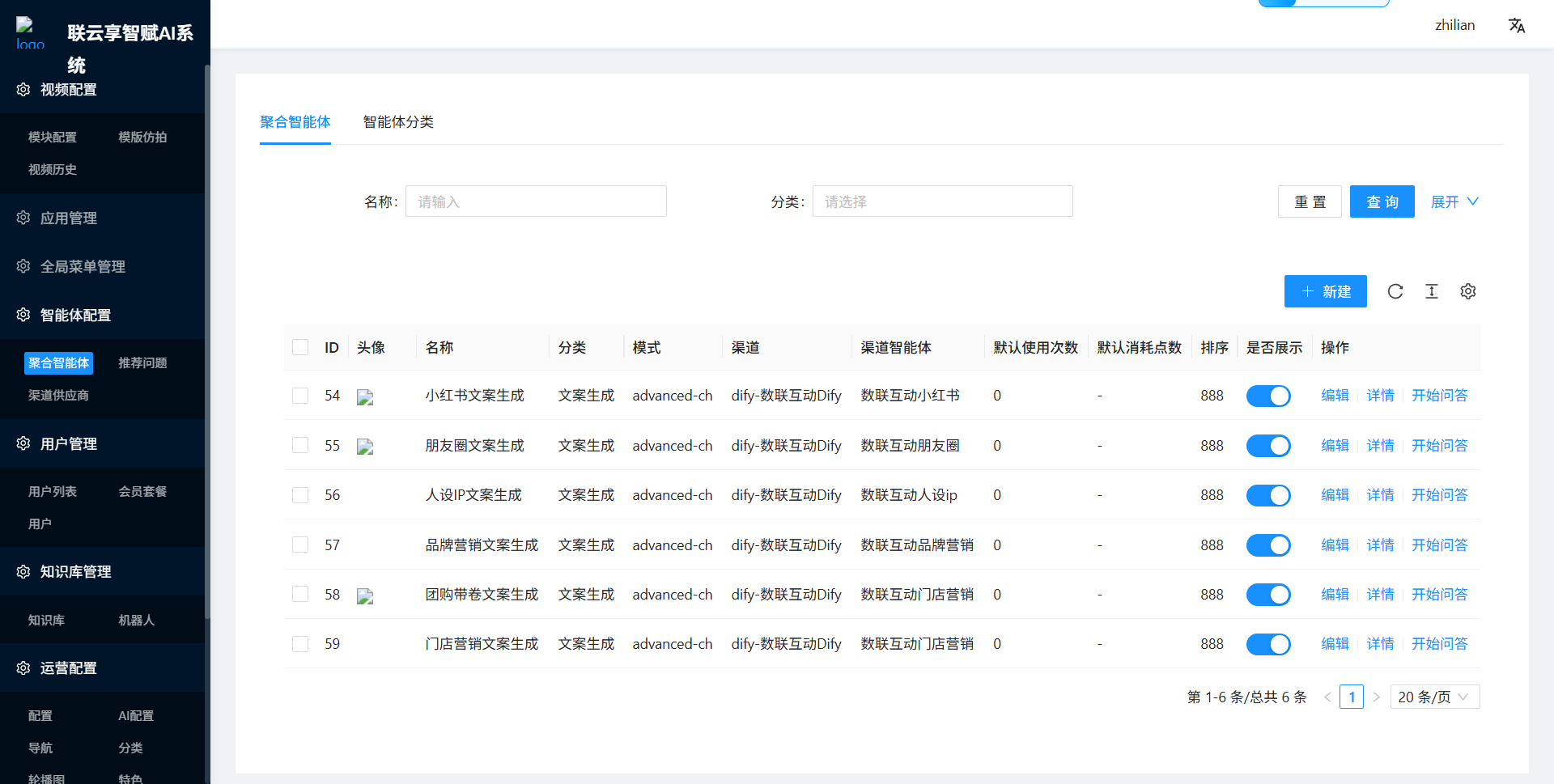This screenshot has width=1554, height=784.
Task: Open the 20条/页 page size dropdown
Action: tap(1434, 697)
